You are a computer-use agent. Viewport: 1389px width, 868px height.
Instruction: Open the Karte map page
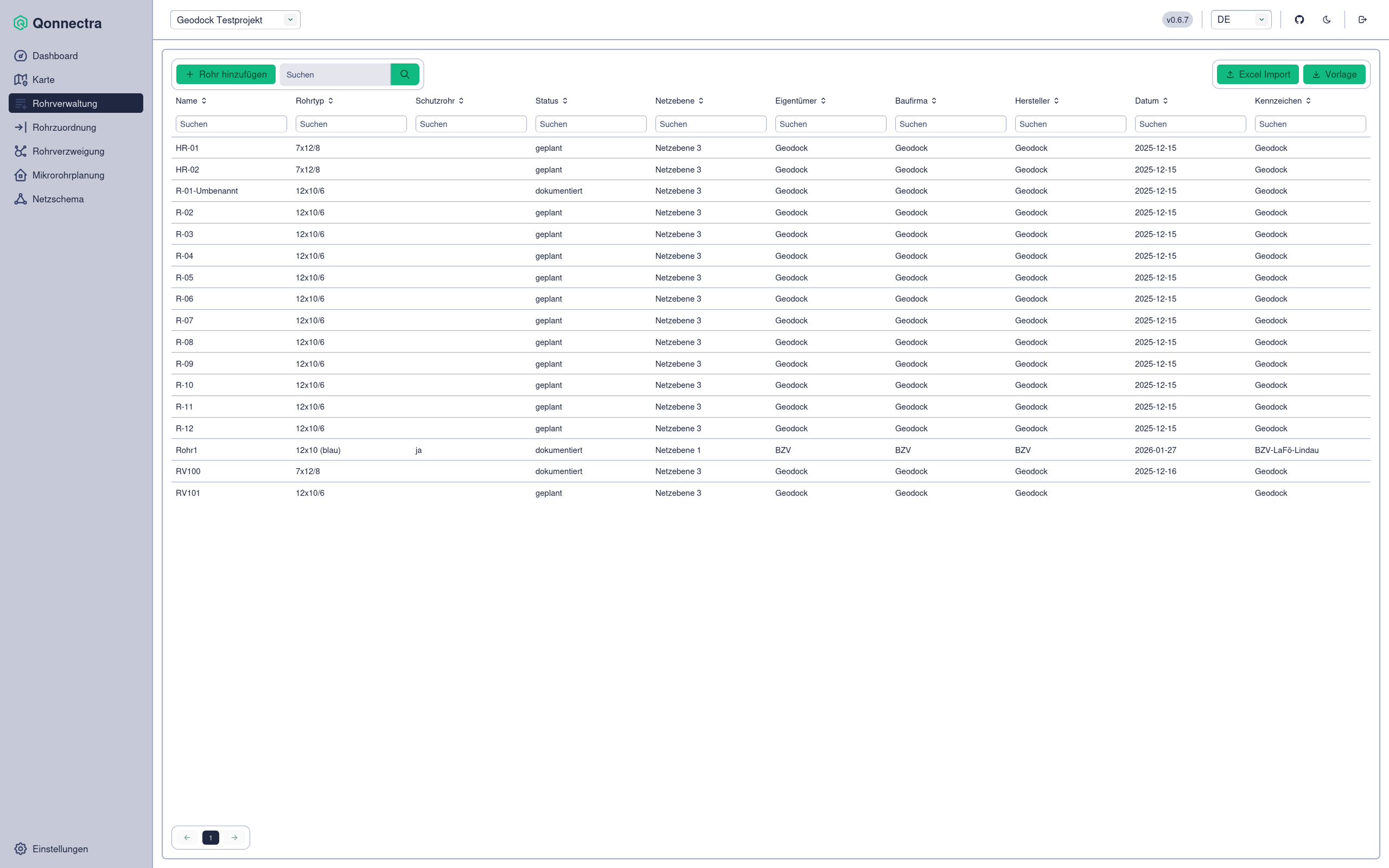[x=43, y=80]
